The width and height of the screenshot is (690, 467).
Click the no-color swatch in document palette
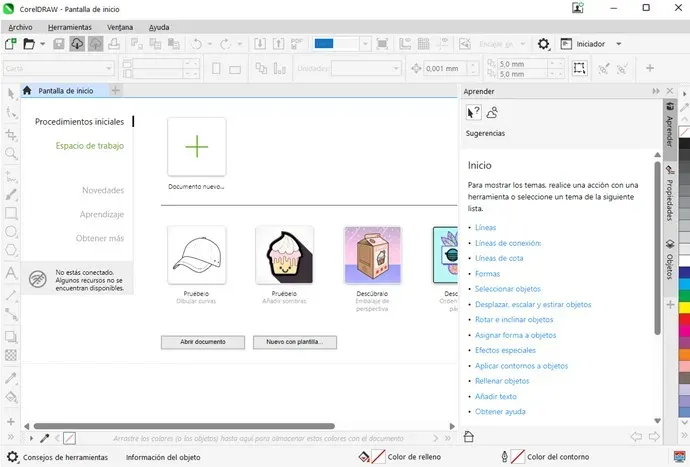(69, 438)
